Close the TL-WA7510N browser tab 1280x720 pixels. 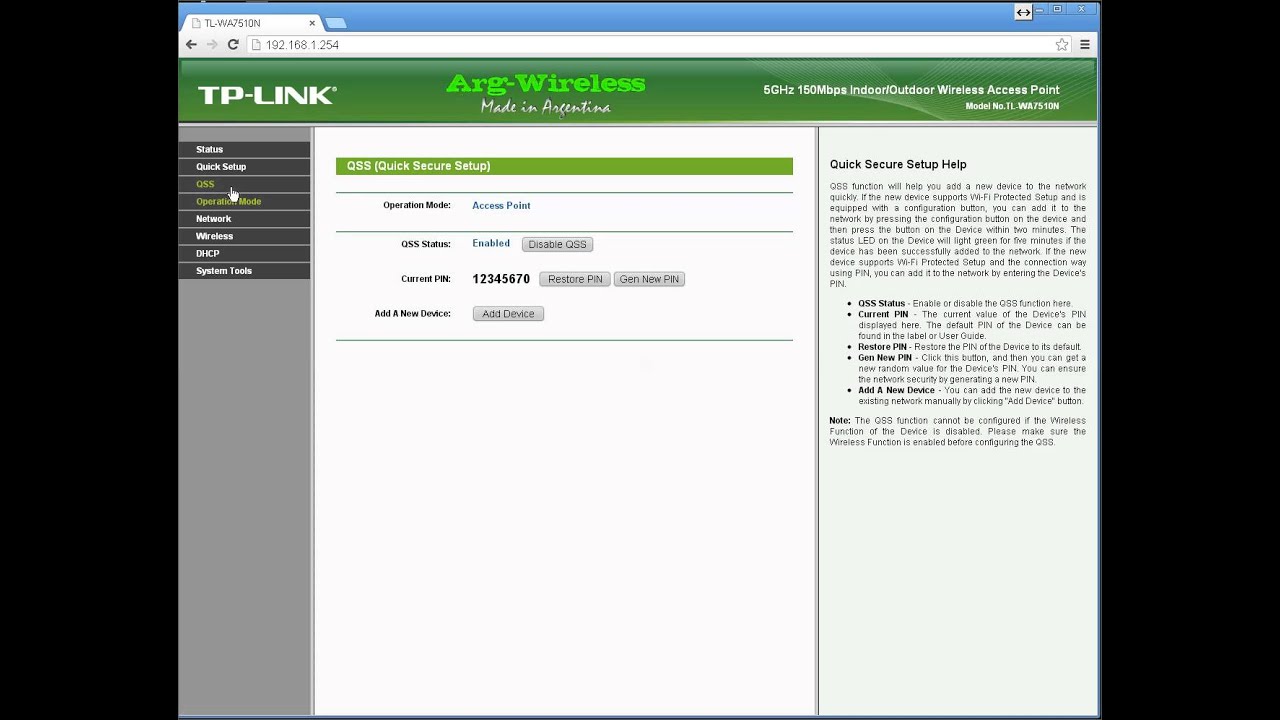coord(312,23)
